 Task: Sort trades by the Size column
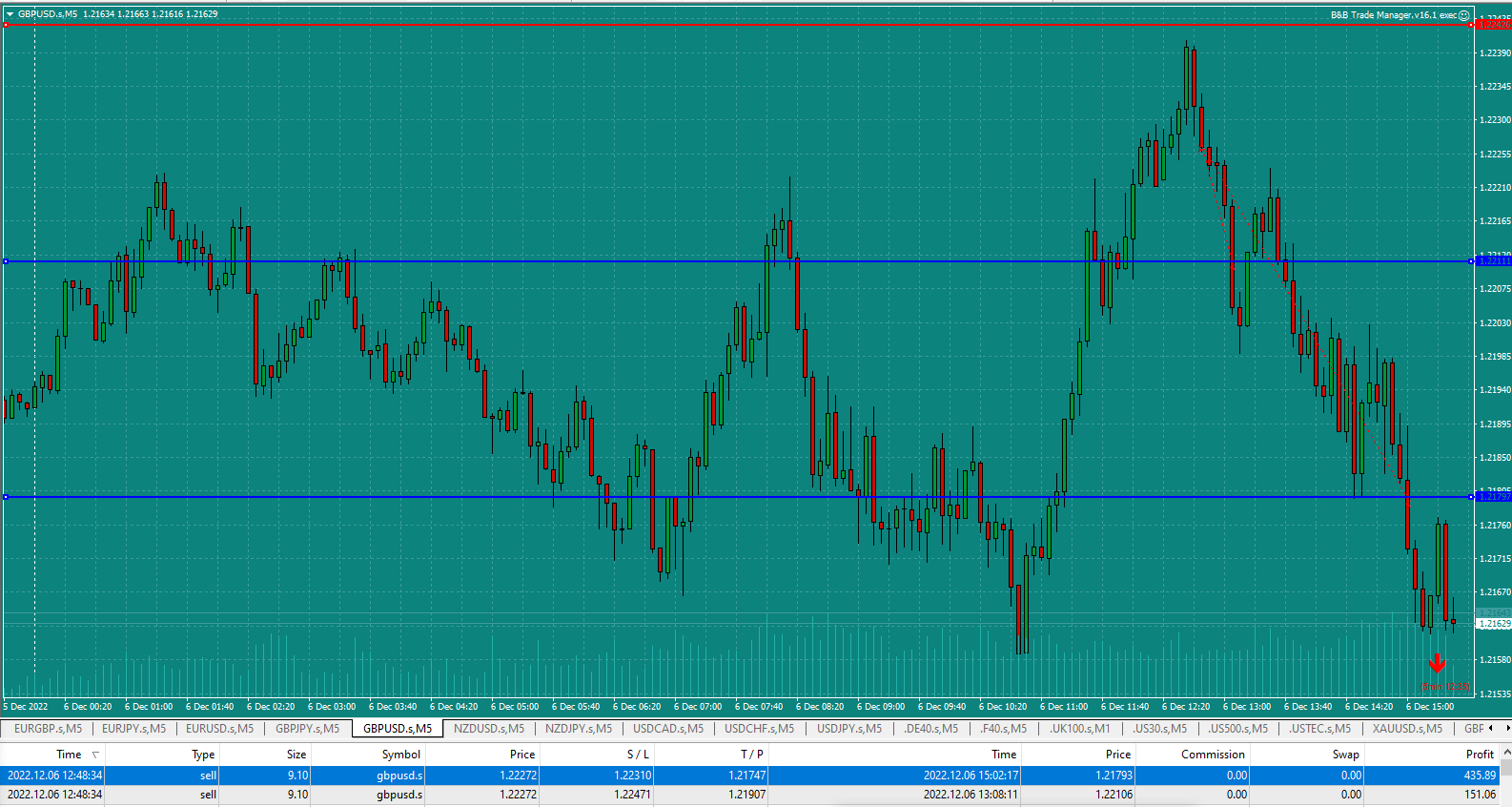296,755
